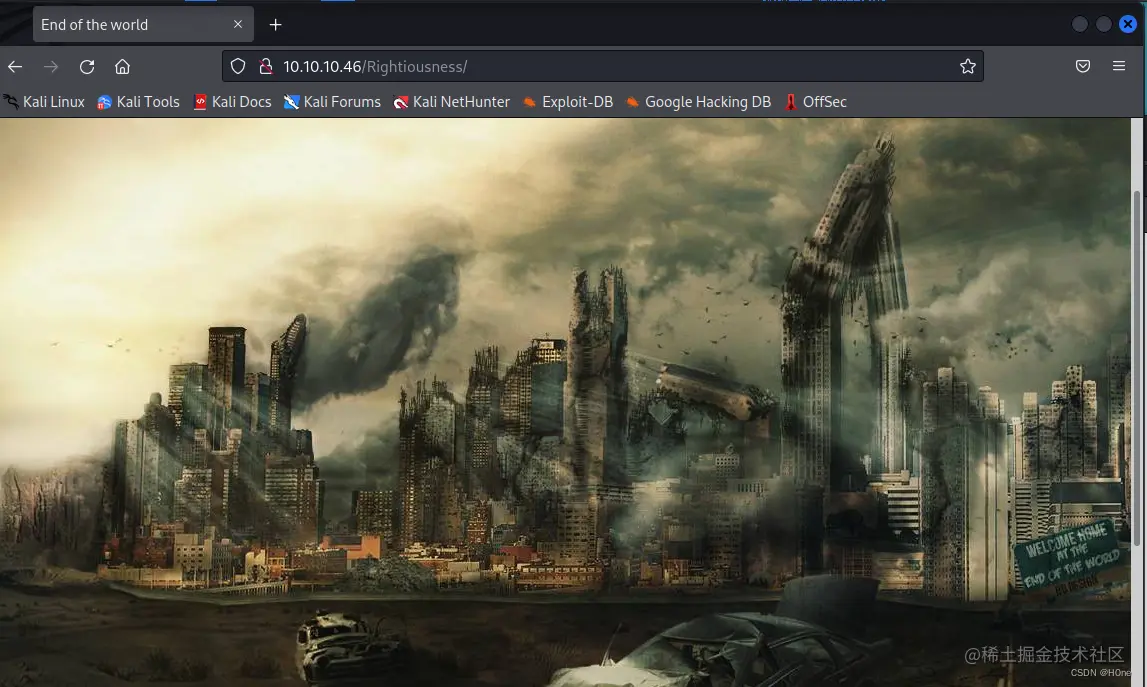Reload the current page
This screenshot has width=1147, height=687.
coord(87,67)
